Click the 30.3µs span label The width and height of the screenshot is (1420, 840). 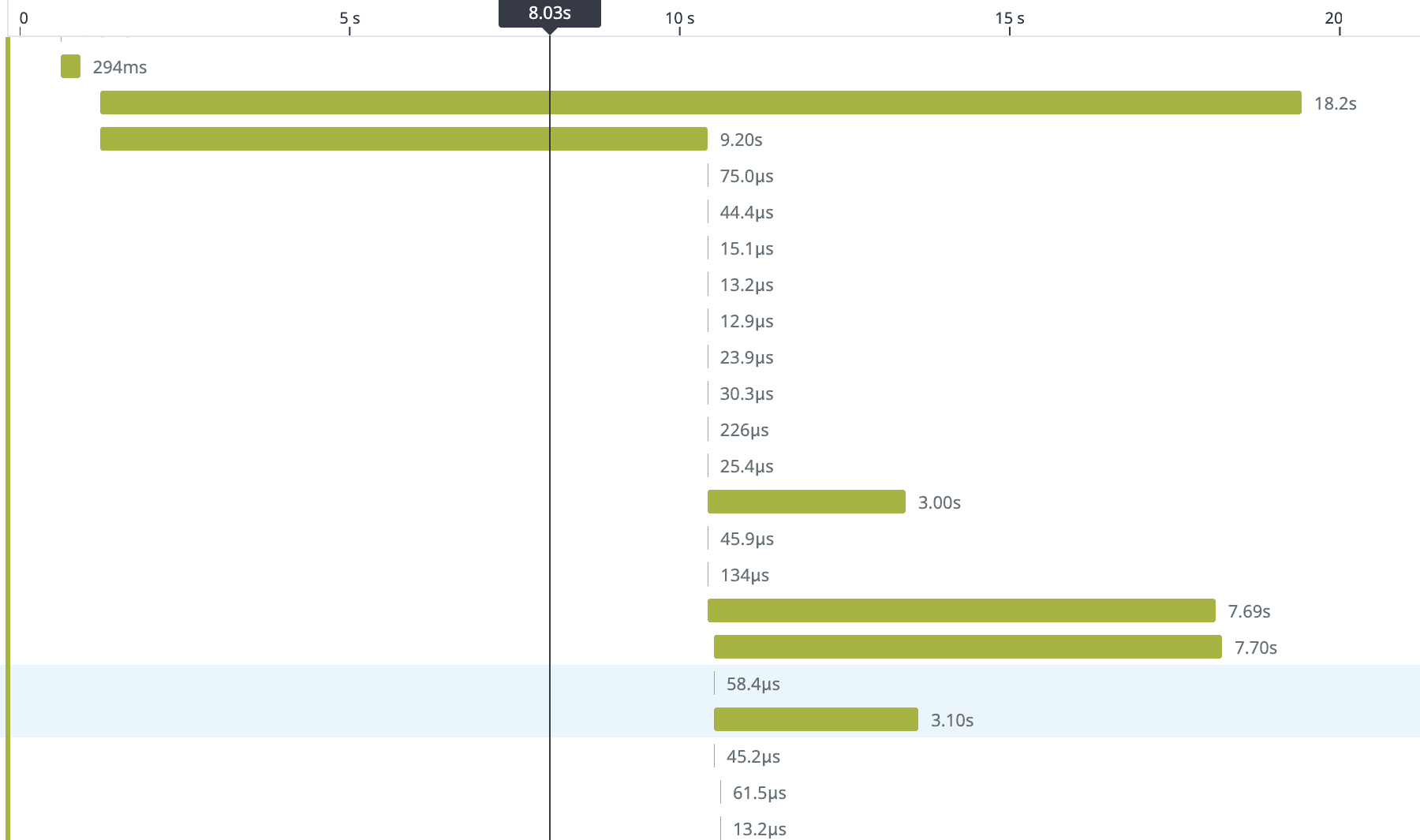tap(746, 394)
